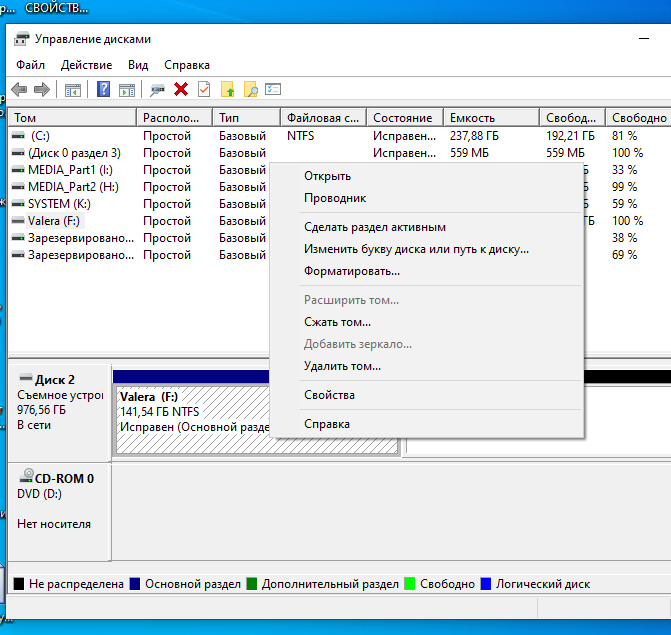This screenshot has height=635, width=671.
Task: Choose Сжать том... in context menu
Action: click(427, 322)
